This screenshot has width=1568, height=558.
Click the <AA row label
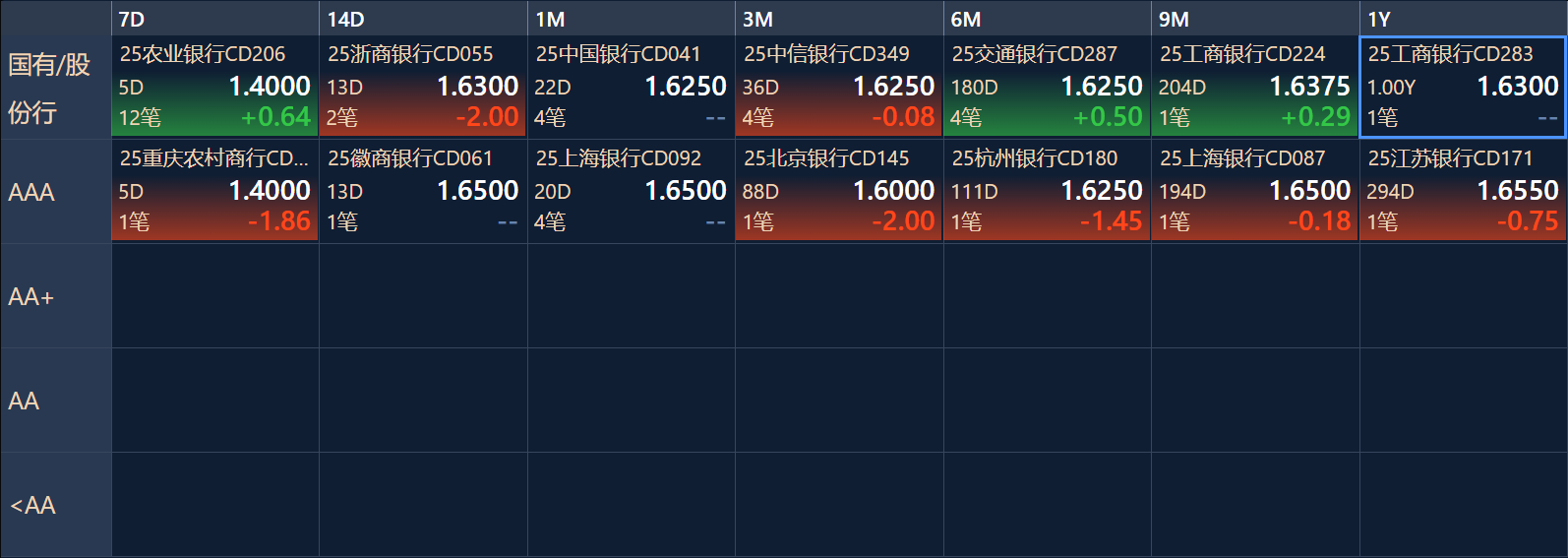[55, 505]
